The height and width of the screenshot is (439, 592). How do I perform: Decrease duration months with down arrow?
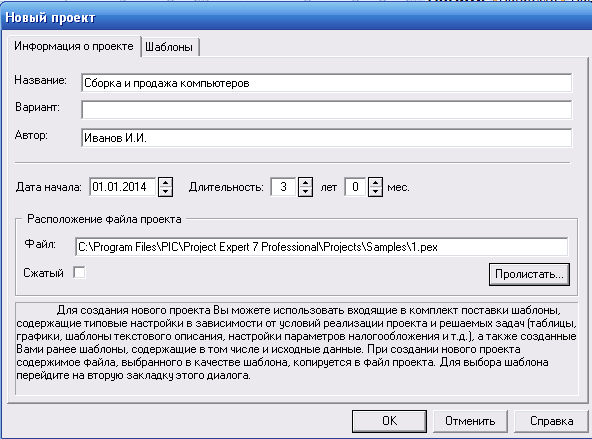point(375,192)
